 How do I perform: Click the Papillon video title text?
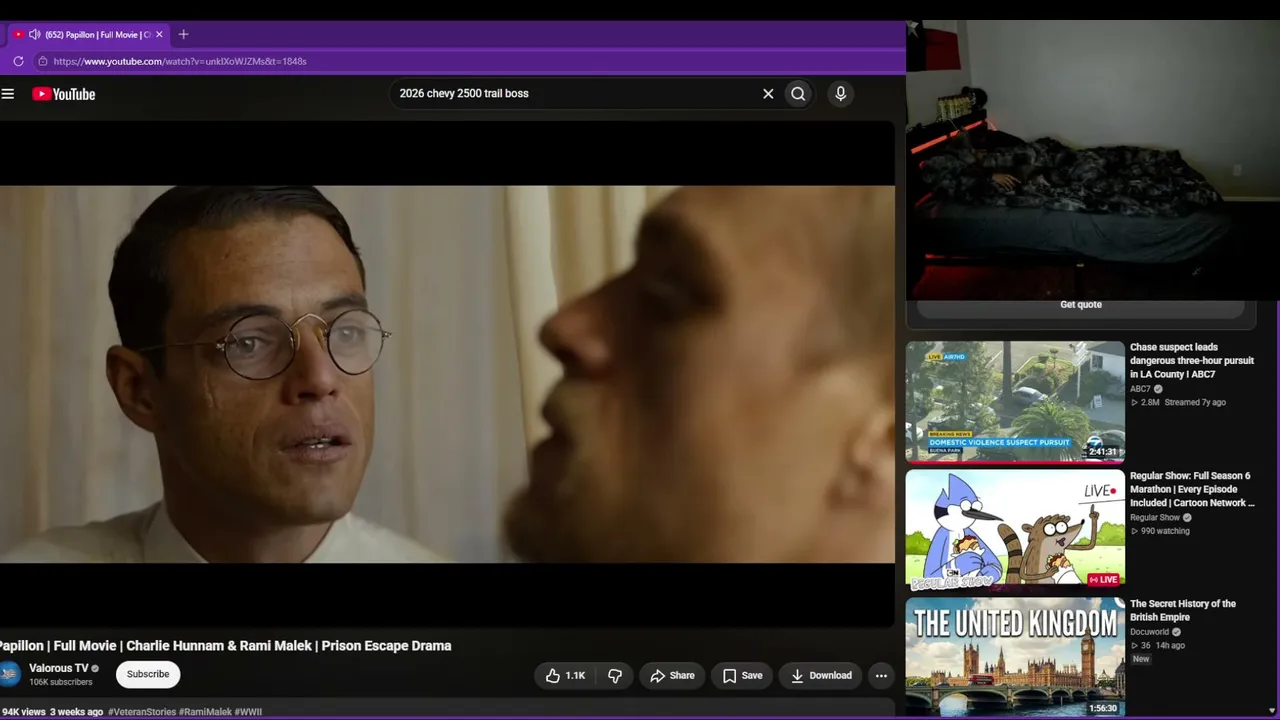tap(226, 646)
